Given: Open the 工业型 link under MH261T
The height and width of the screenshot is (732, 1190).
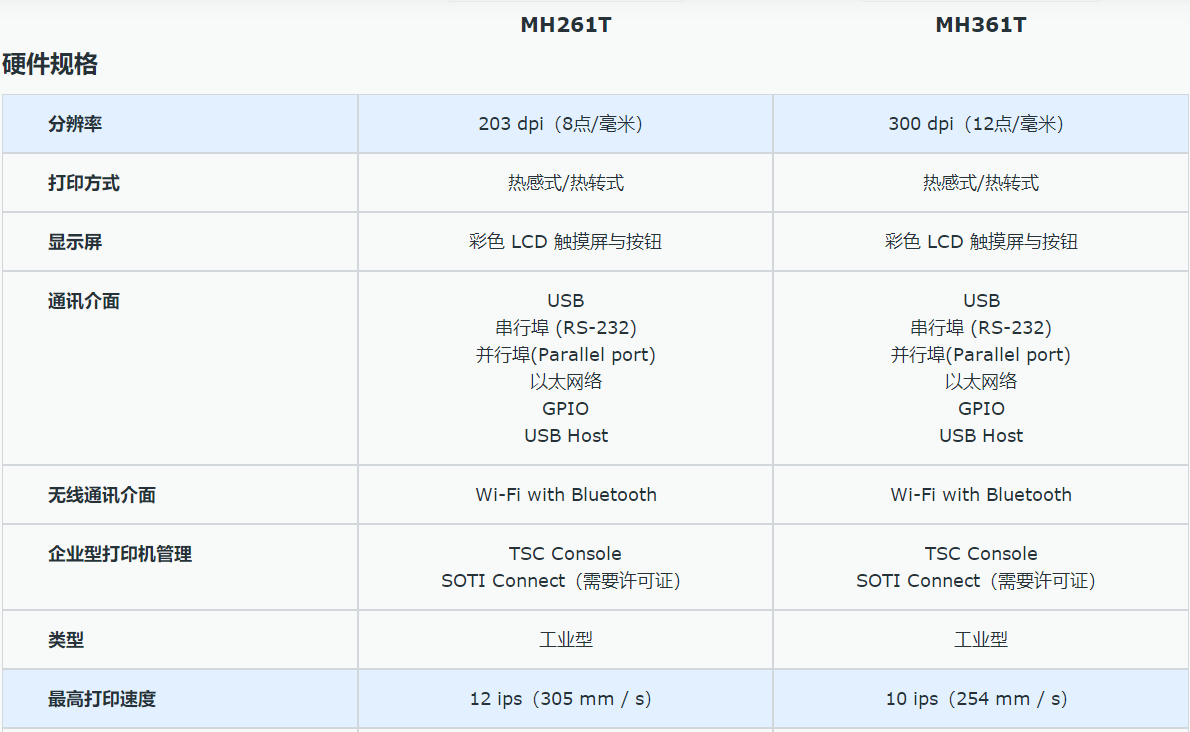Looking at the screenshot, I should tap(565, 640).
